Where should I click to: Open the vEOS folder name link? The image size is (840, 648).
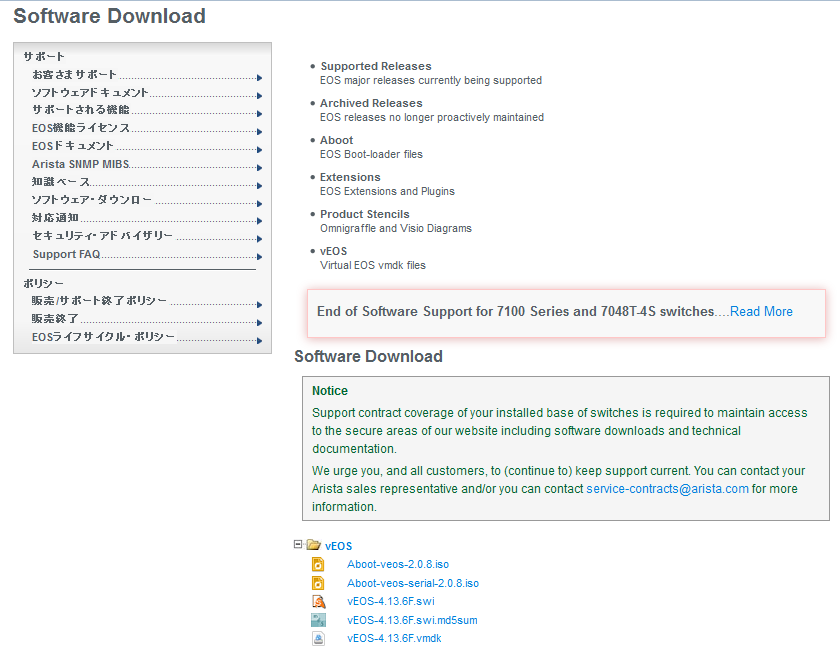coord(339,547)
